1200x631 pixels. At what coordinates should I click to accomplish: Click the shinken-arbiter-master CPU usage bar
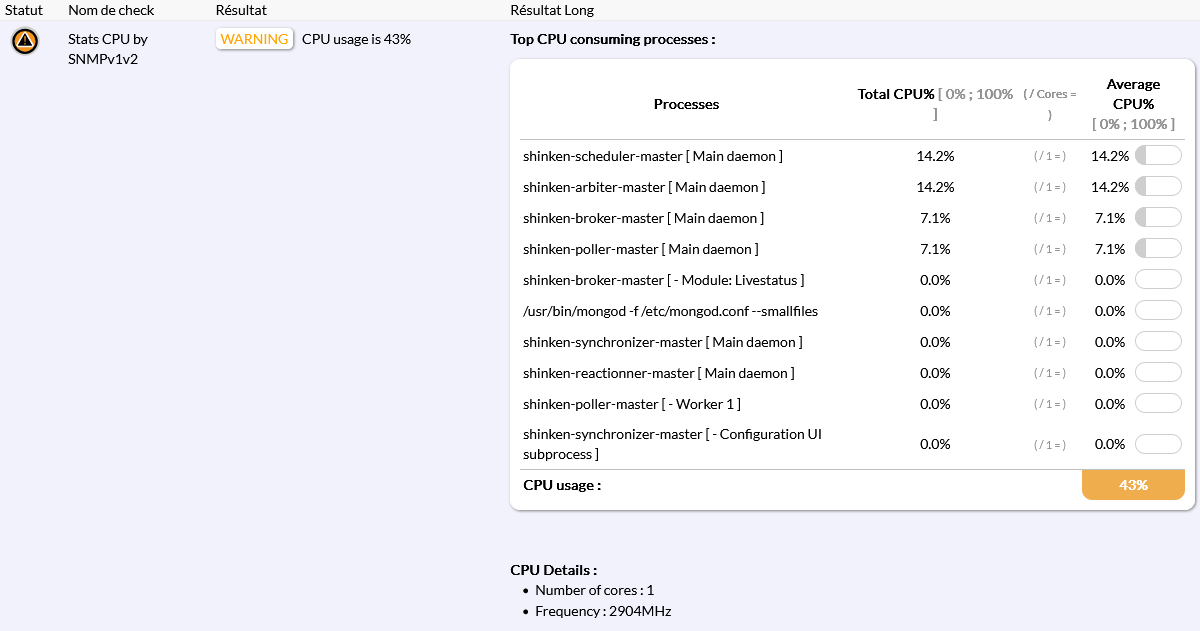coord(1158,187)
